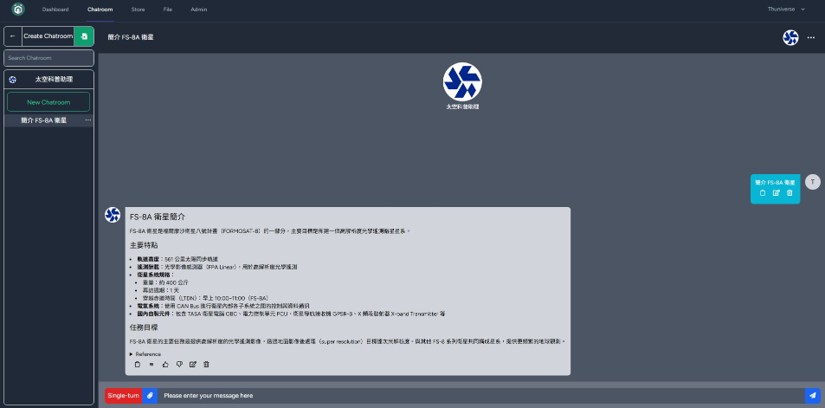Click the New Chatroom button
Viewport: 825px width, 408px height.
click(x=48, y=102)
